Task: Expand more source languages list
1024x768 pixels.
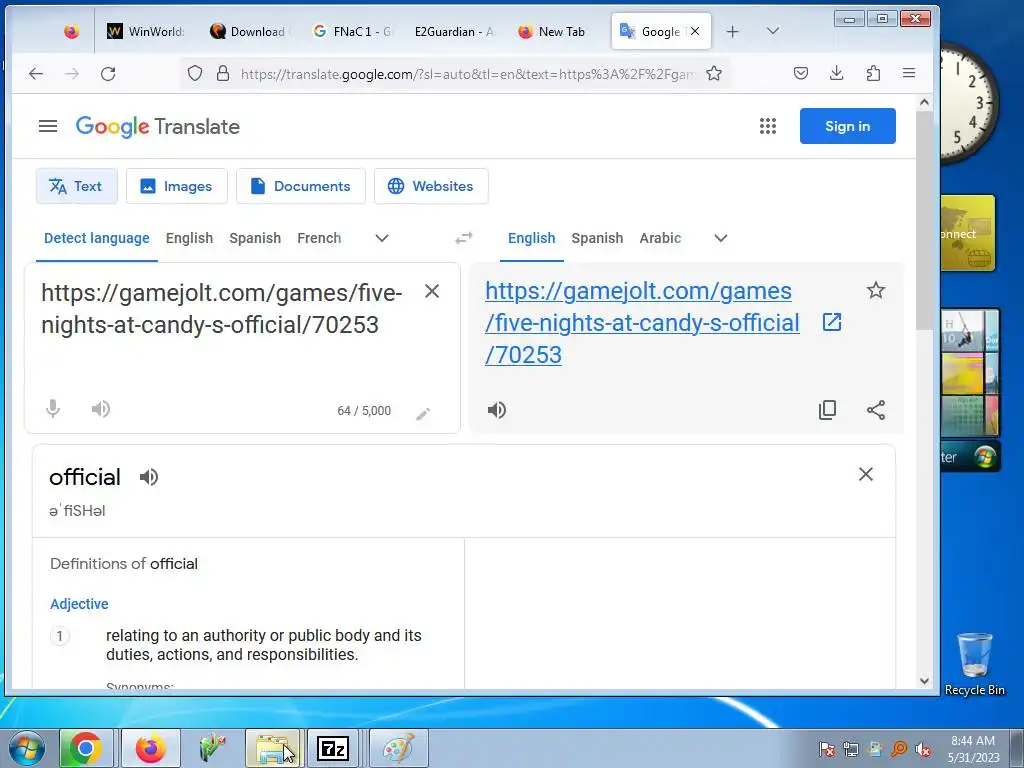Action: pyautogui.click(x=382, y=238)
